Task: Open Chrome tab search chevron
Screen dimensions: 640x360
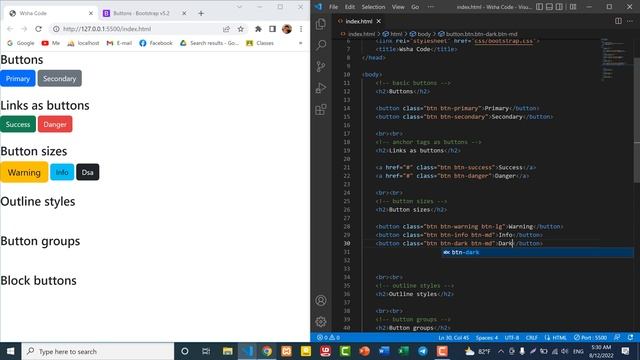Action: click(x=239, y=7)
